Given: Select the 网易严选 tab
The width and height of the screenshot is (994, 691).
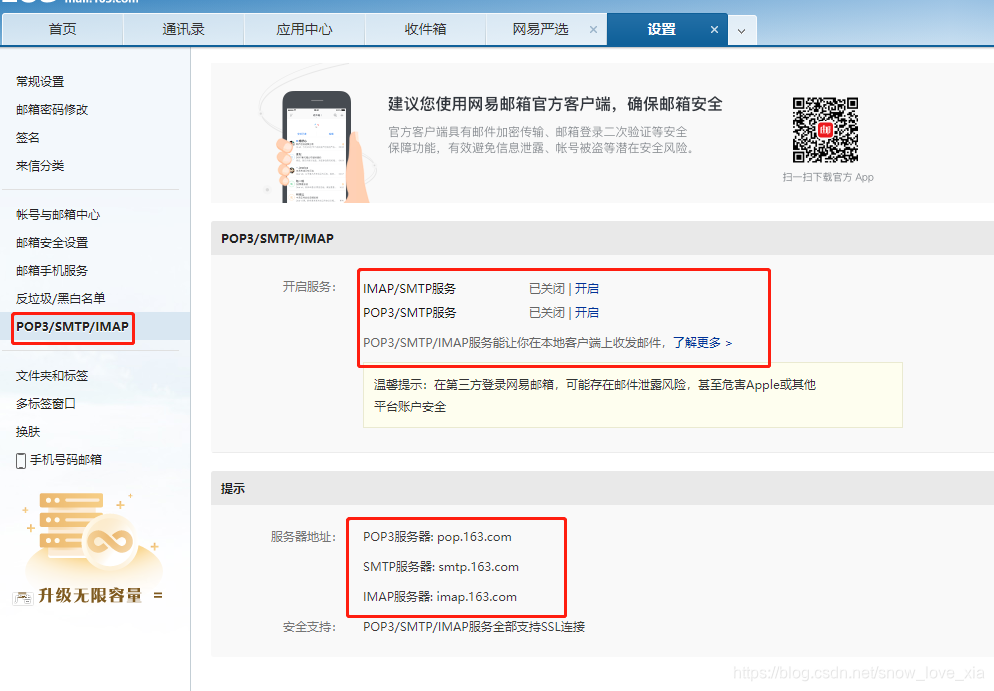Looking at the screenshot, I should click(x=540, y=30).
